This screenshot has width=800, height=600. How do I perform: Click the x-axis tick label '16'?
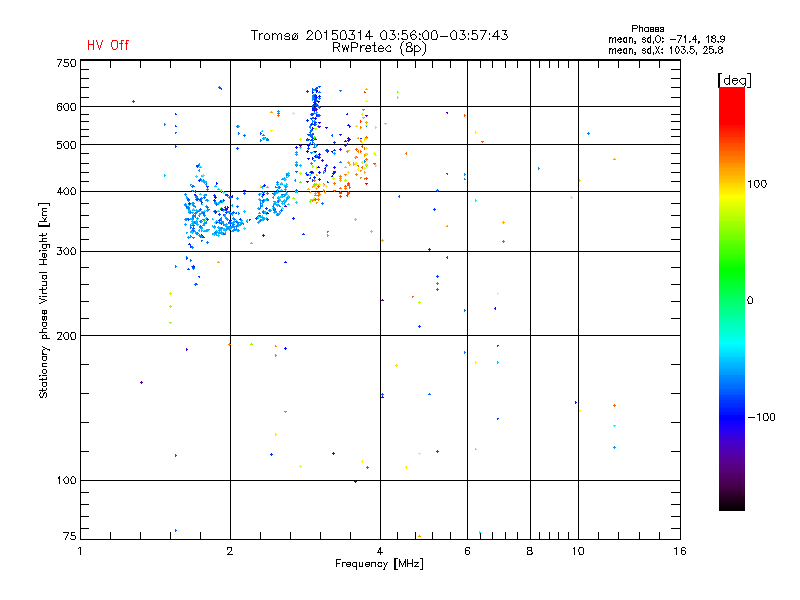click(x=680, y=551)
